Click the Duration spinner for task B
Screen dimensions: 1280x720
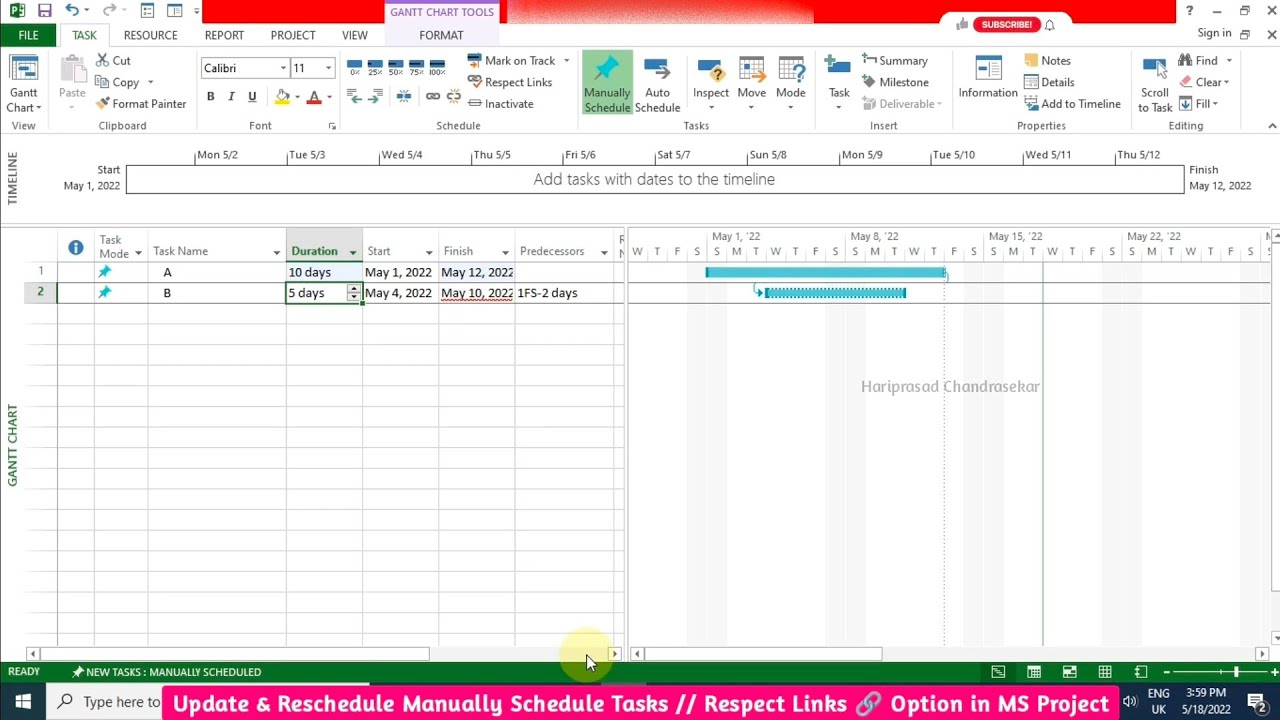tap(353, 293)
